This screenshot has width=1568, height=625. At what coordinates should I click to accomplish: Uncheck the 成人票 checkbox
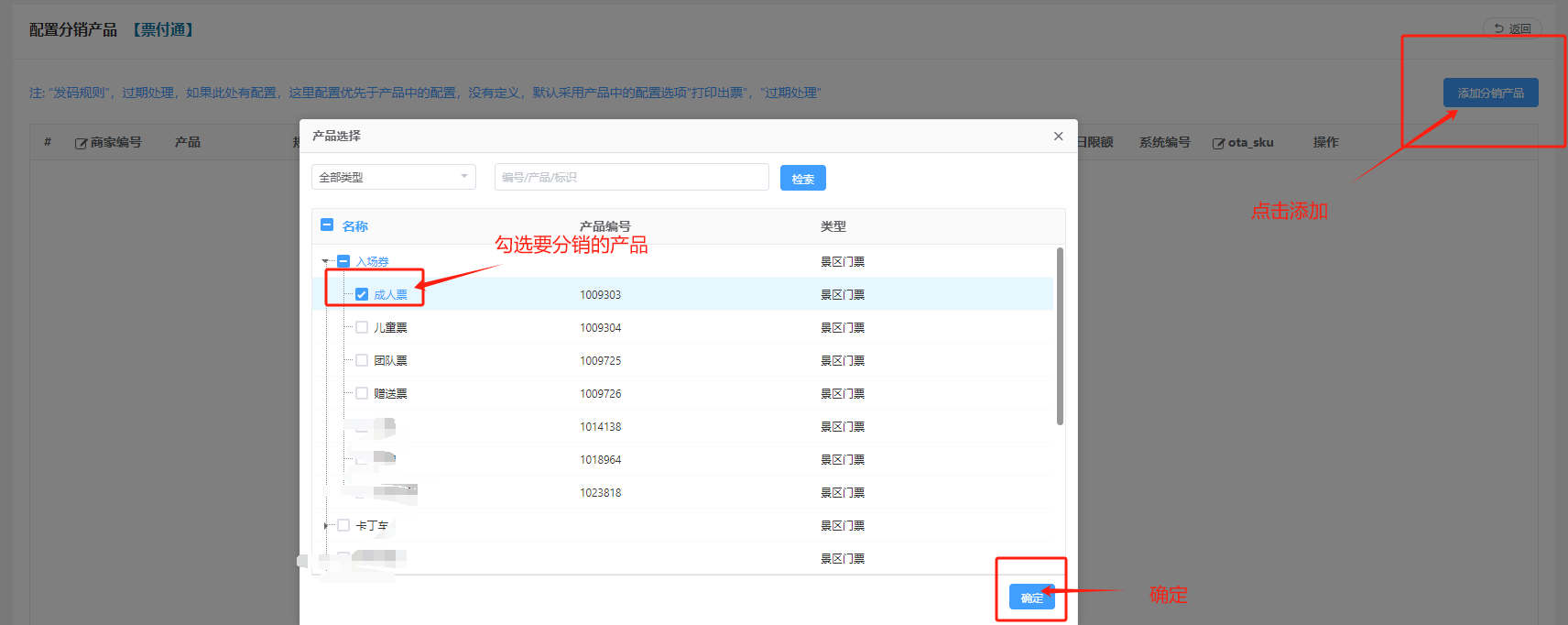(362, 294)
